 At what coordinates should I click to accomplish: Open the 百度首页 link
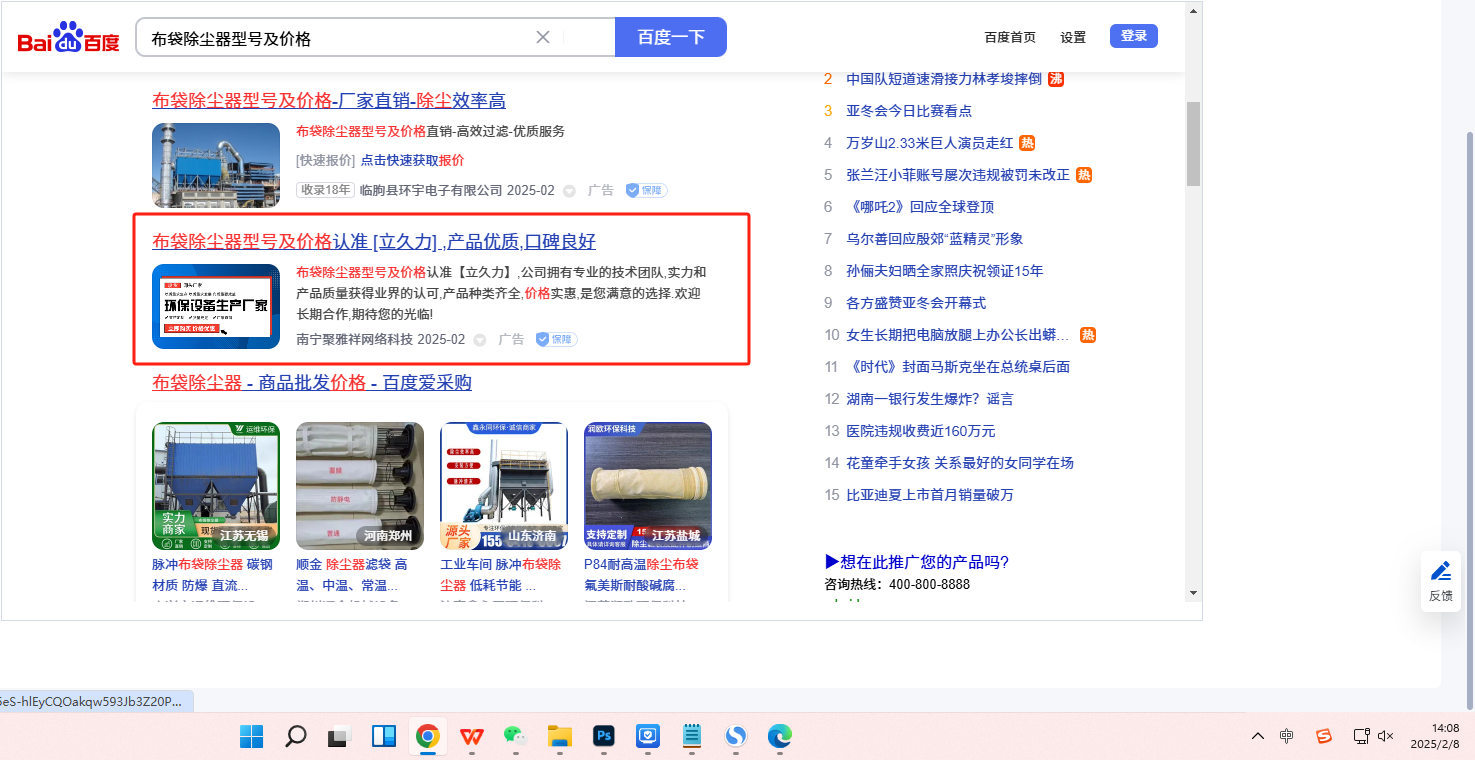pos(1010,37)
